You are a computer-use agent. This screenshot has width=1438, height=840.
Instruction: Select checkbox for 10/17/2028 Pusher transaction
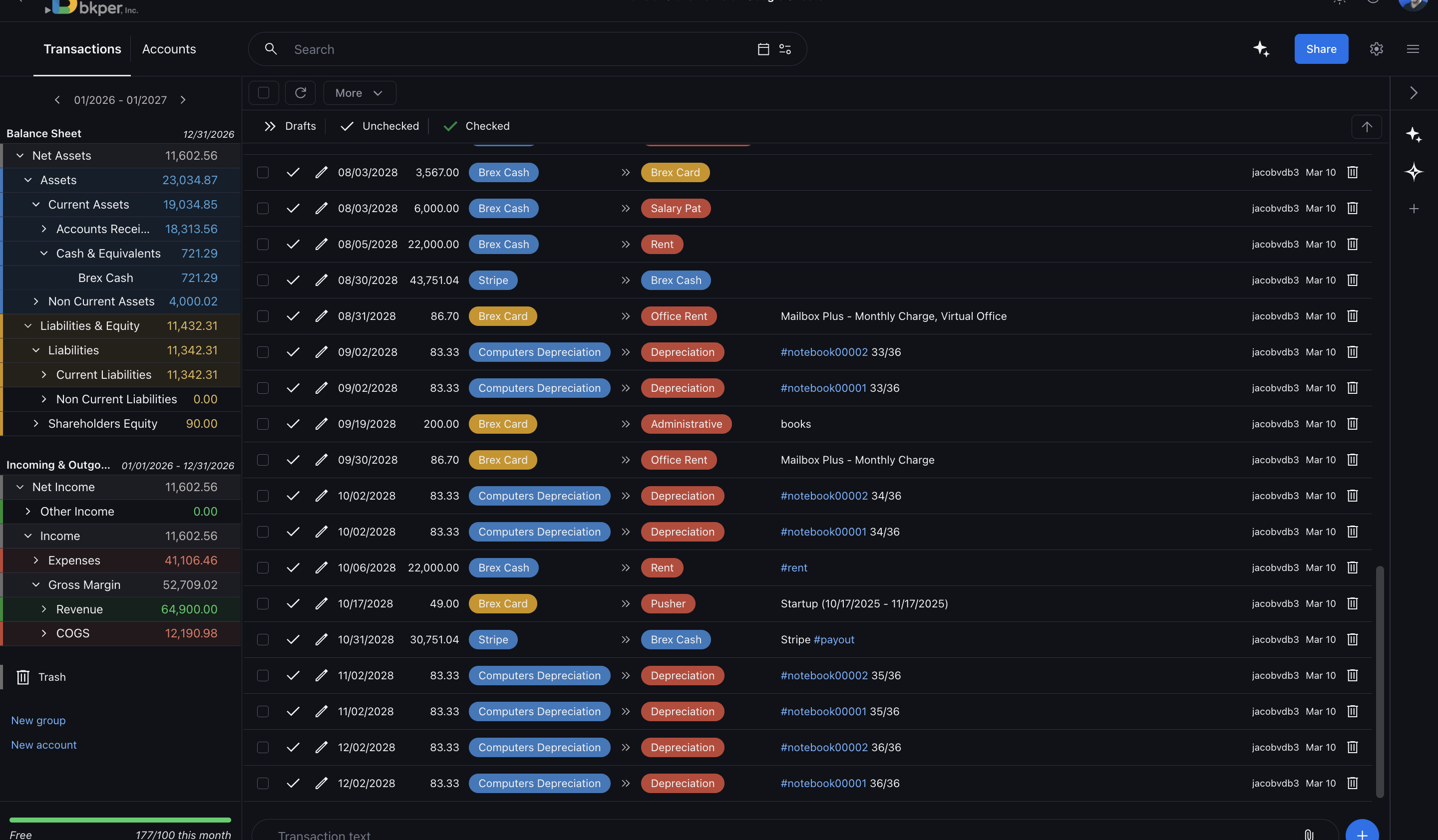point(263,603)
